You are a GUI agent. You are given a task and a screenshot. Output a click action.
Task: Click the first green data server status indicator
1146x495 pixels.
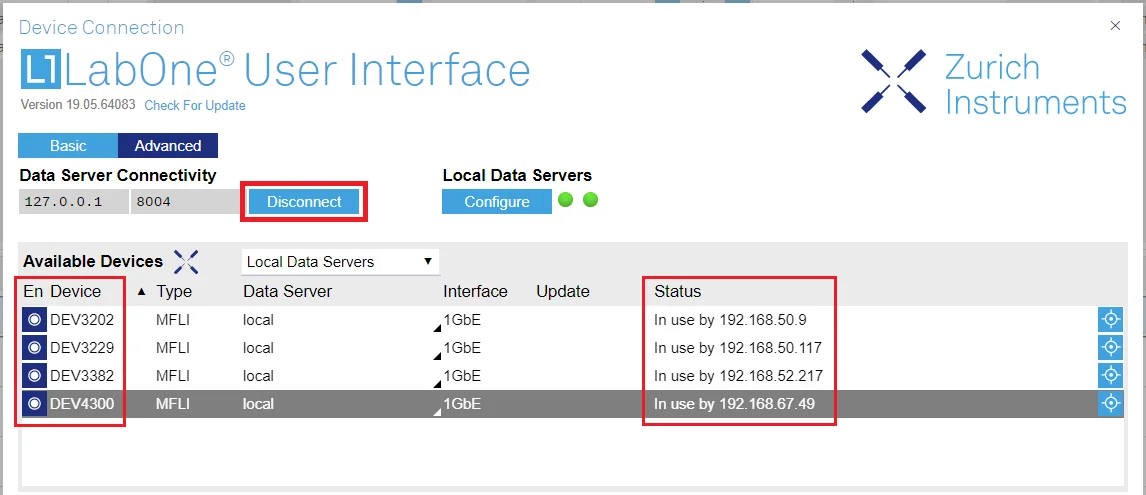point(565,200)
